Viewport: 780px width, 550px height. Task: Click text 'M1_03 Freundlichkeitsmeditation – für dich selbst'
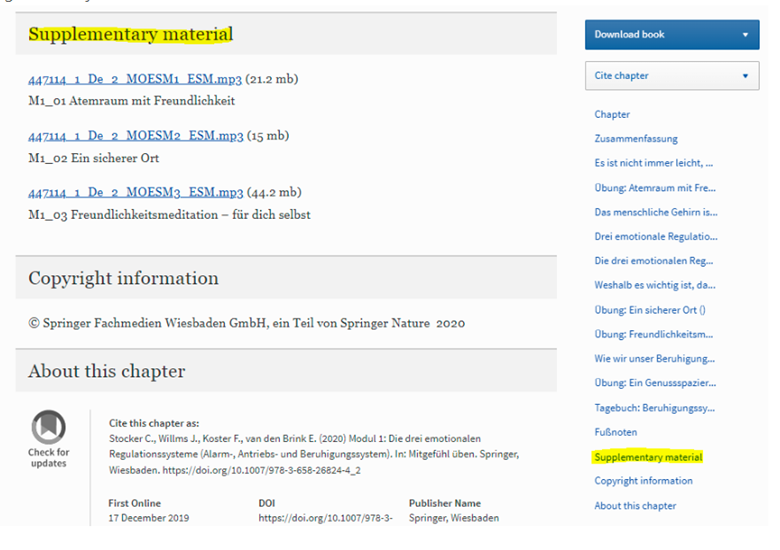click(x=169, y=215)
